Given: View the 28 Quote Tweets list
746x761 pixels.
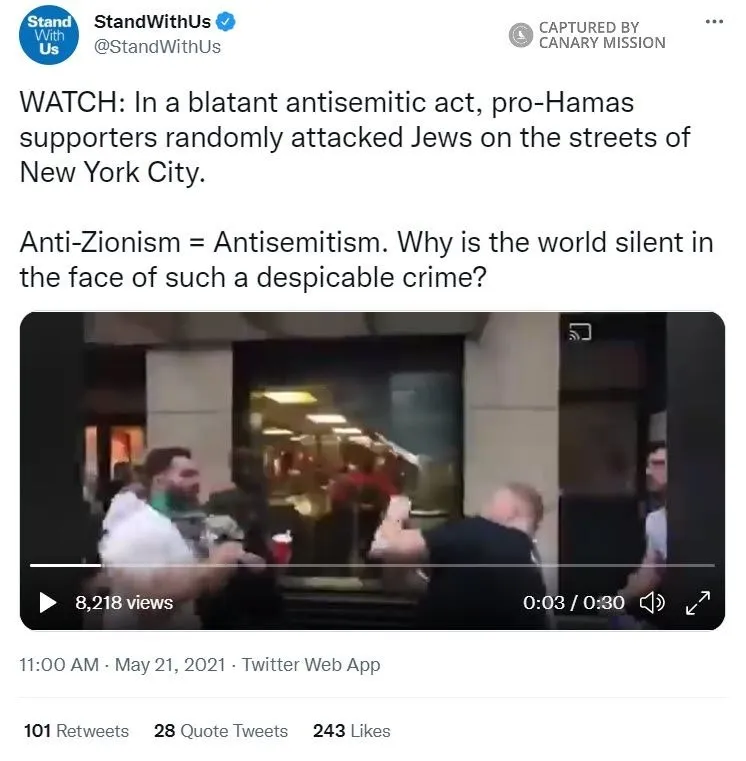Looking at the screenshot, I should [x=221, y=731].
